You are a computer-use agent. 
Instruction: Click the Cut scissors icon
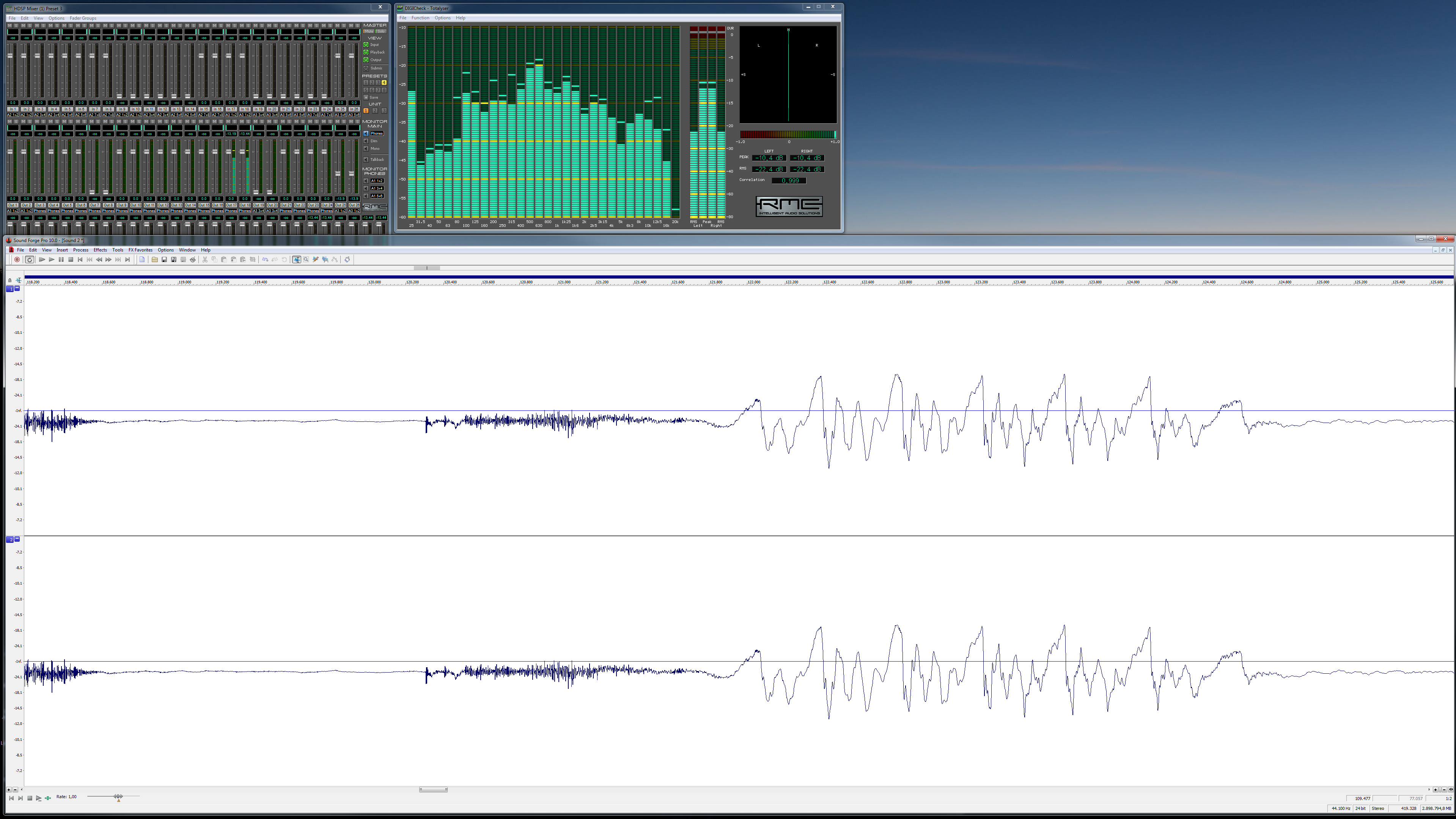pos(204,260)
